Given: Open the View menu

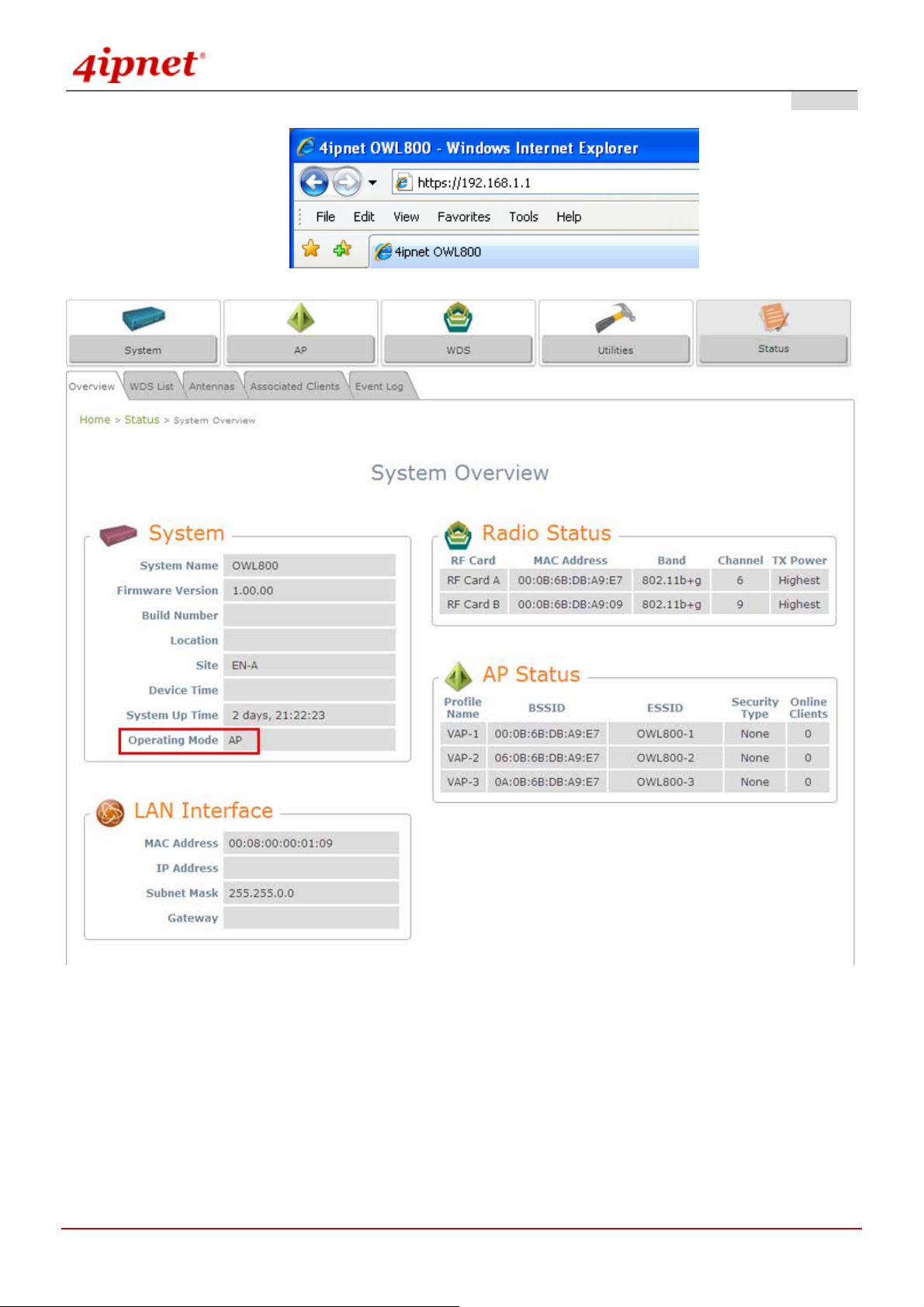Looking at the screenshot, I should point(406,217).
